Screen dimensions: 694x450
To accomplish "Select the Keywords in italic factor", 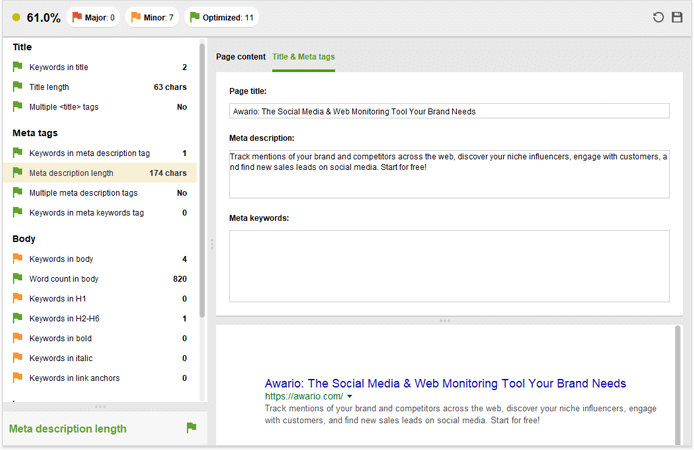I will [x=100, y=358].
